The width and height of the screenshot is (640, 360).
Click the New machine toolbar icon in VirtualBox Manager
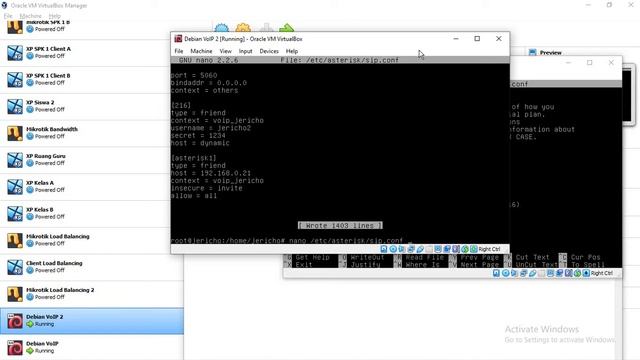(x=222, y=27)
